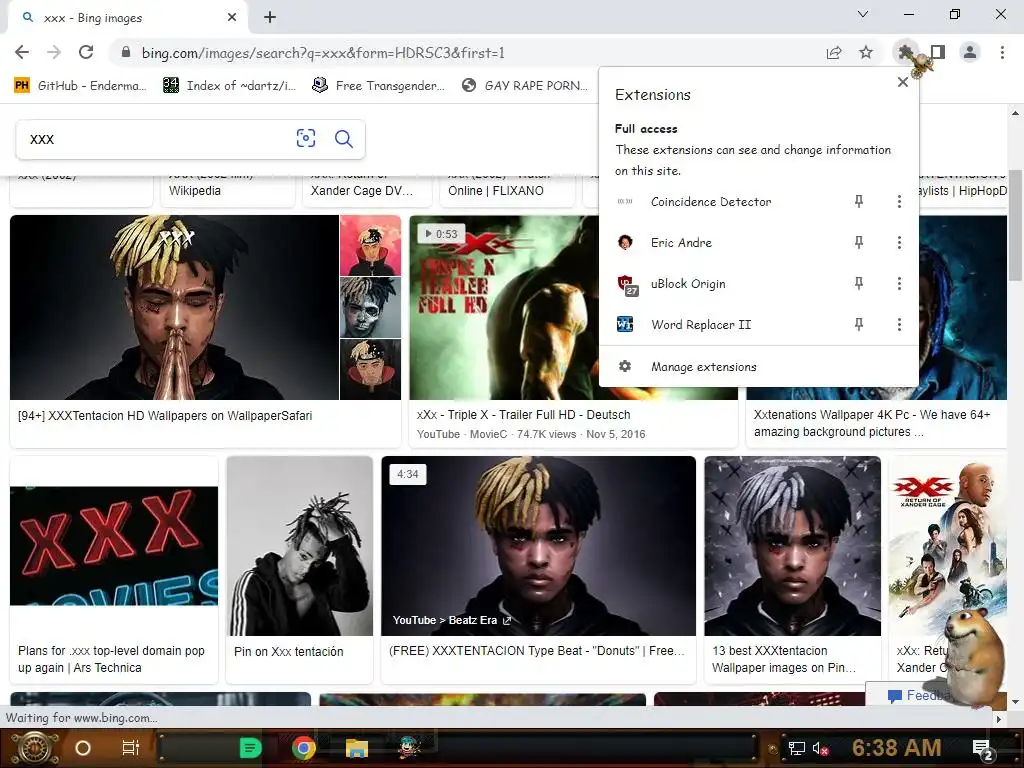Click the Bing search text field
1024x768 pixels.
coord(157,139)
